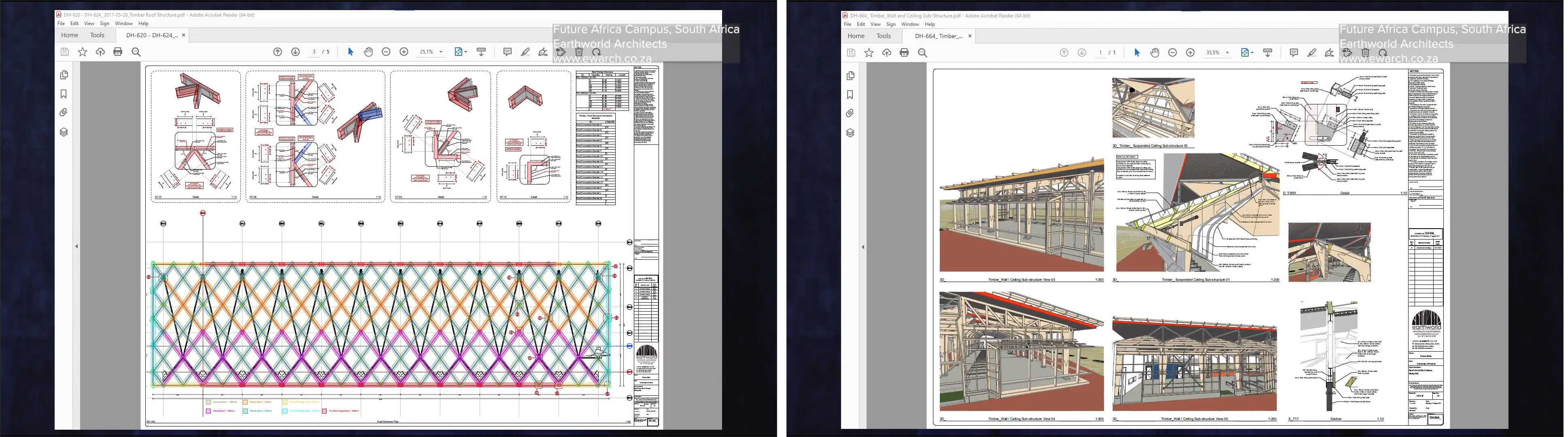Open bookmarks panel in DH-620 window
The width and height of the screenshot is (1568, 437).
click(64, 94)
